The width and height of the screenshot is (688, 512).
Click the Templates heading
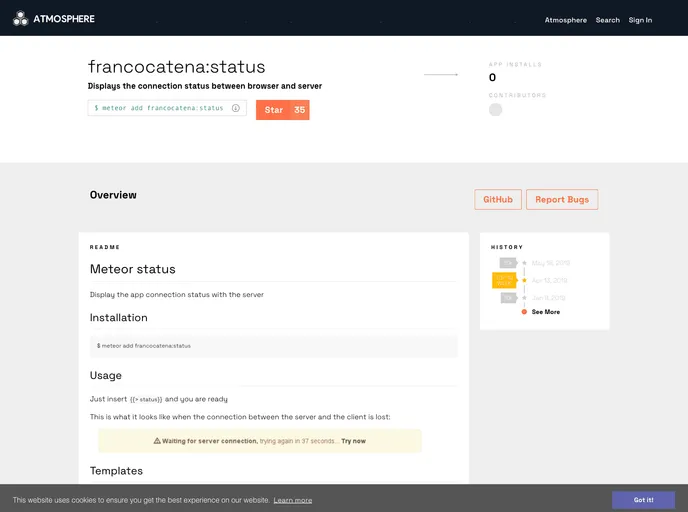pyautogui.click(x=116, y=471)
